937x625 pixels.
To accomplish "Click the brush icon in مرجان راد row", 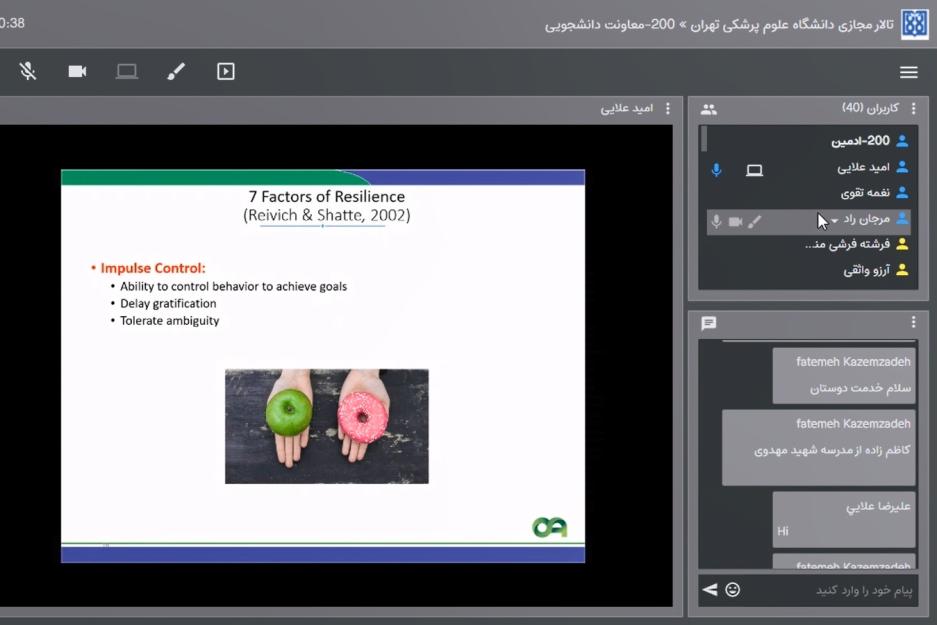I will [755, 221].
